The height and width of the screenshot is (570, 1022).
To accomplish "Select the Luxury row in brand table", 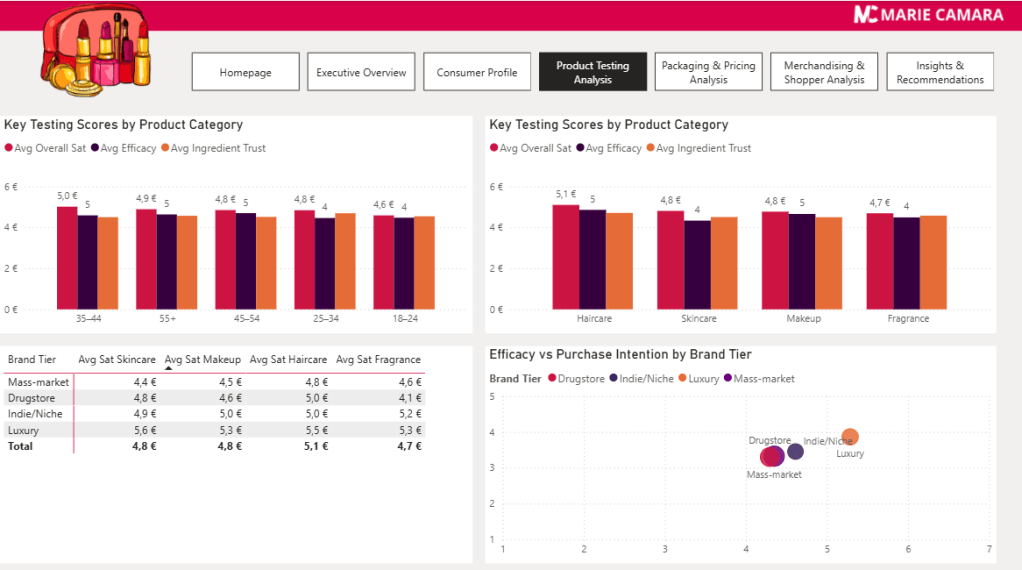I will [24, 430].
